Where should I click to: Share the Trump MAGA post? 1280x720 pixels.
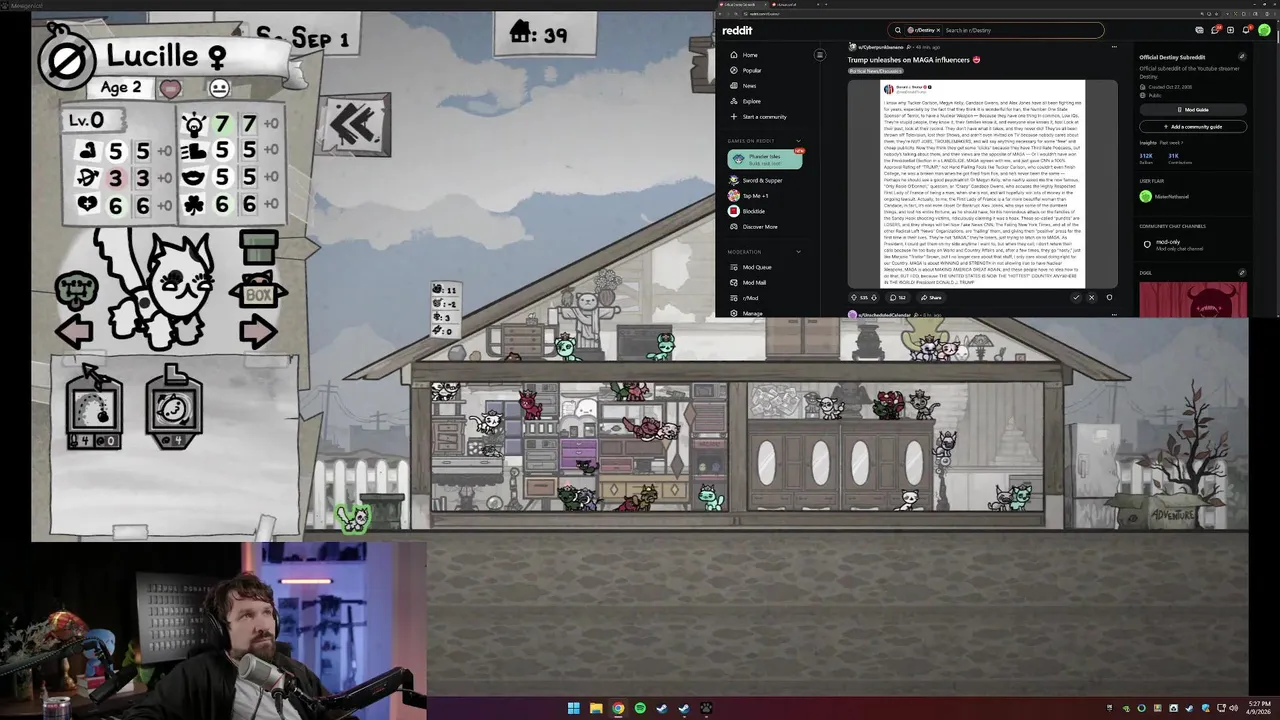[931, 297]
